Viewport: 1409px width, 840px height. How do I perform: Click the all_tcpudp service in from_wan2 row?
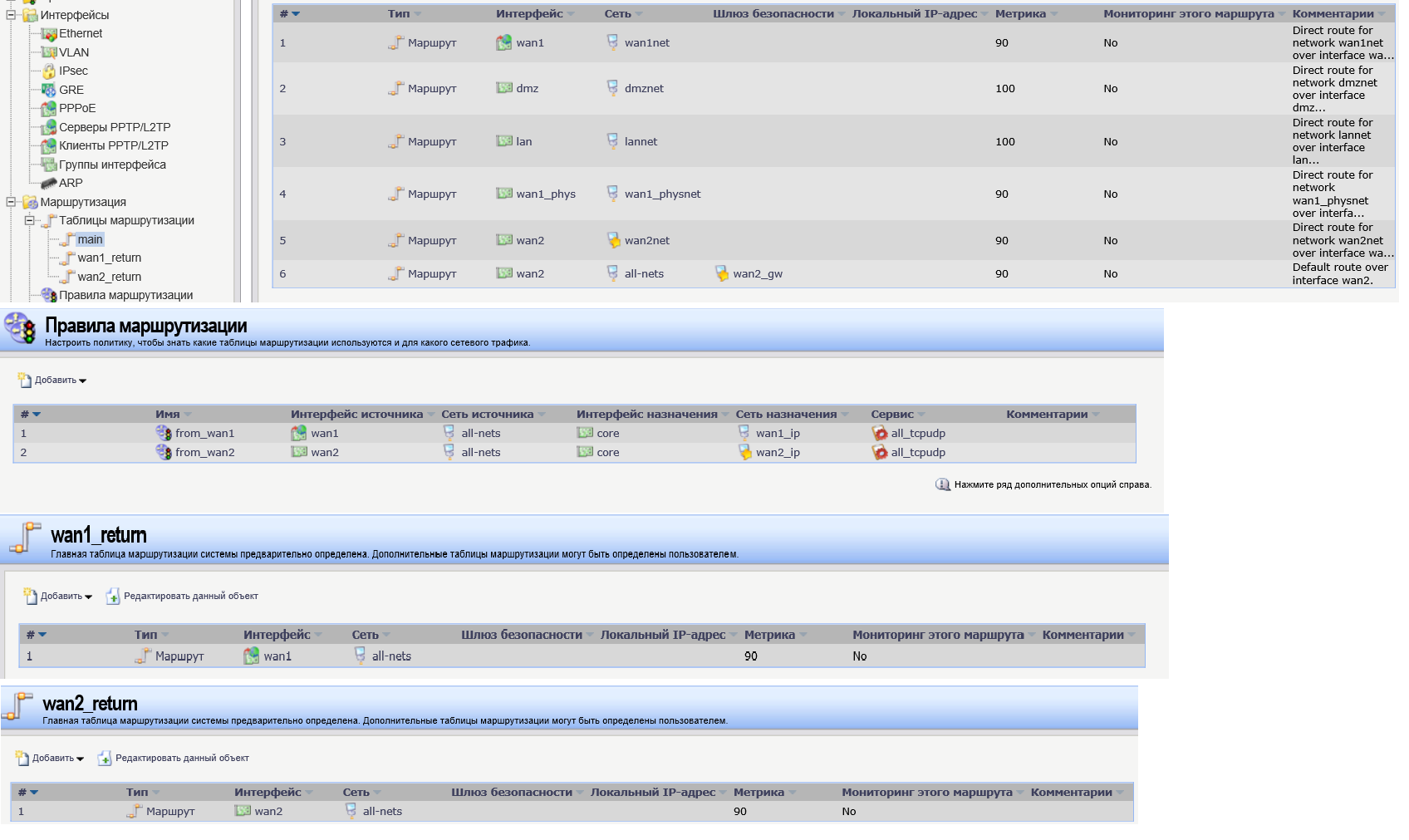pos(918,453)
